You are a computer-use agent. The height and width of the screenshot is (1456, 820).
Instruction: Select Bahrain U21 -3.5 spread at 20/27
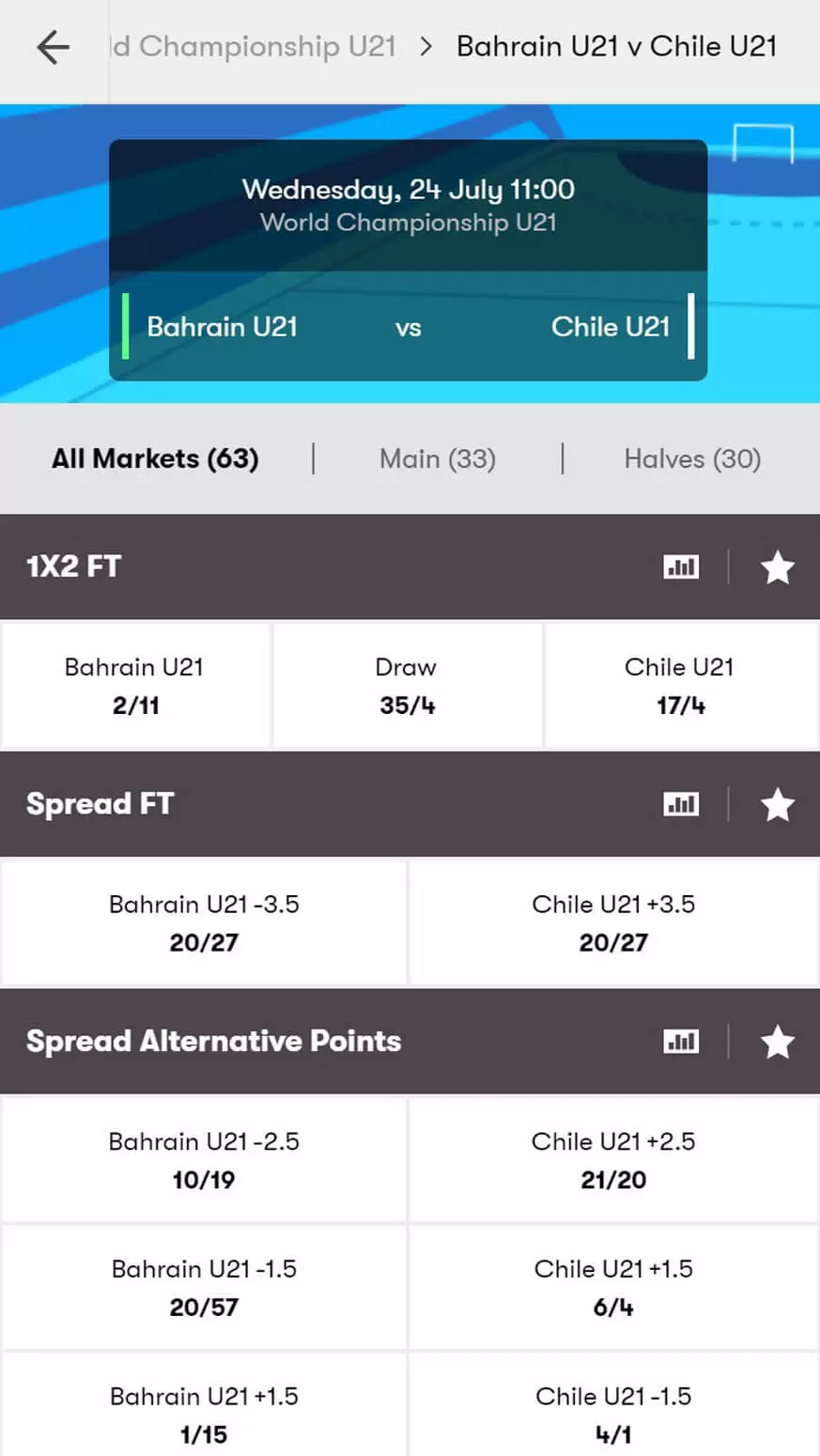[204, 922]
